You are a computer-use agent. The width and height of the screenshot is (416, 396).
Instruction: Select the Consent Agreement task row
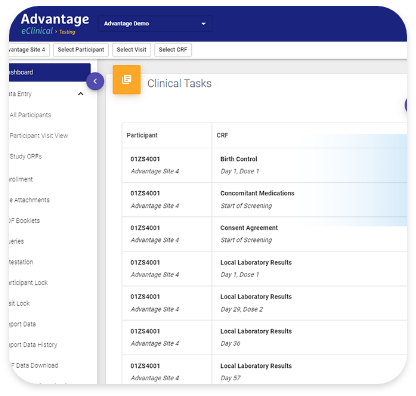264,234
